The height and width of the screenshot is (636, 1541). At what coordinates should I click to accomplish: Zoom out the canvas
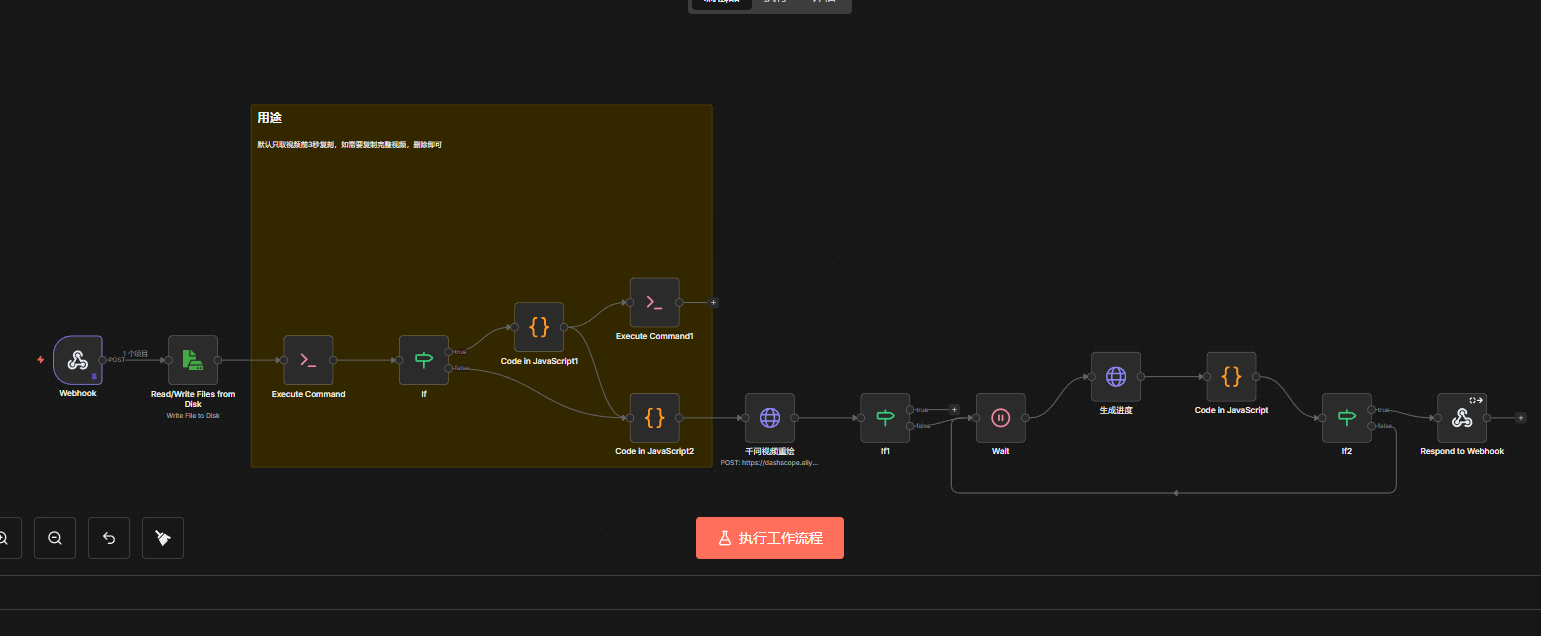[55, 538]
